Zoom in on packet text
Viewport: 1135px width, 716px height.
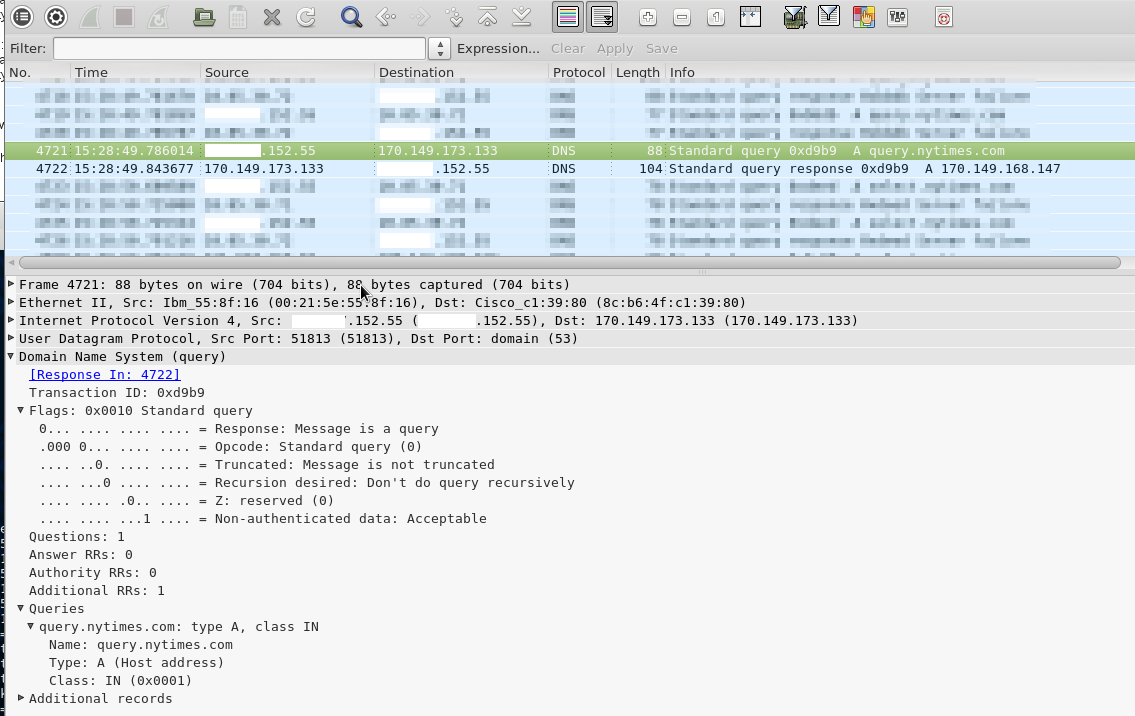(648, 17)
